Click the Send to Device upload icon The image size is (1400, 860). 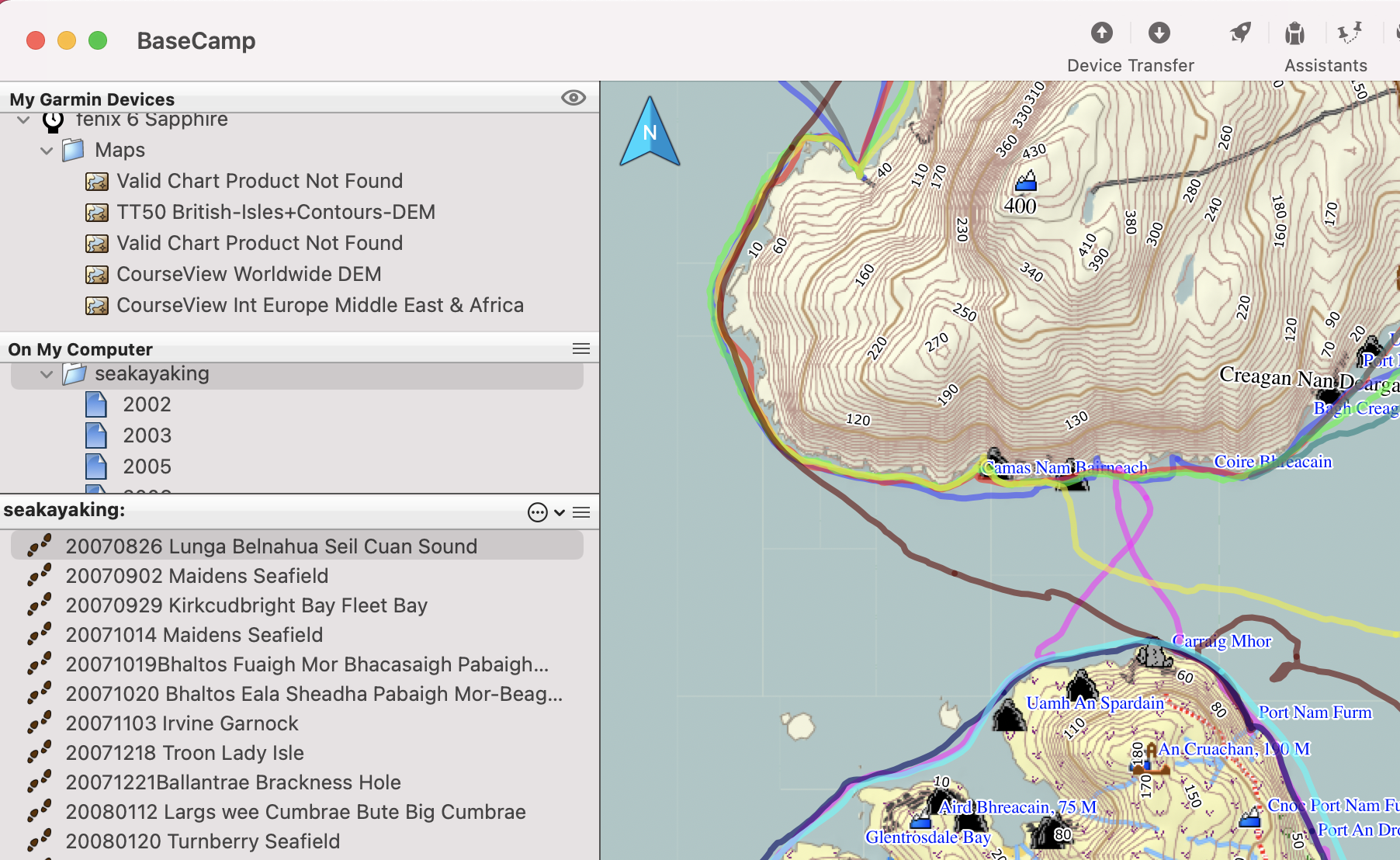pyautogui.click(x=1101, y=33)
